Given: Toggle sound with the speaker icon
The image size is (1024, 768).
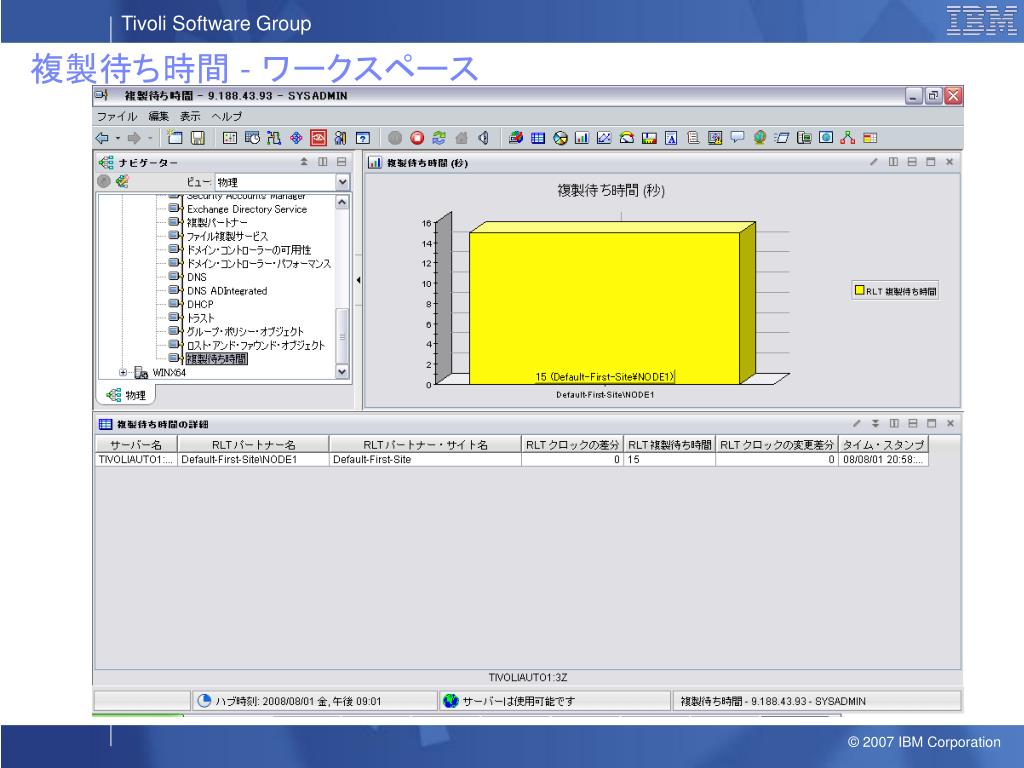Looking at the screenshot, I should point(483,138).
